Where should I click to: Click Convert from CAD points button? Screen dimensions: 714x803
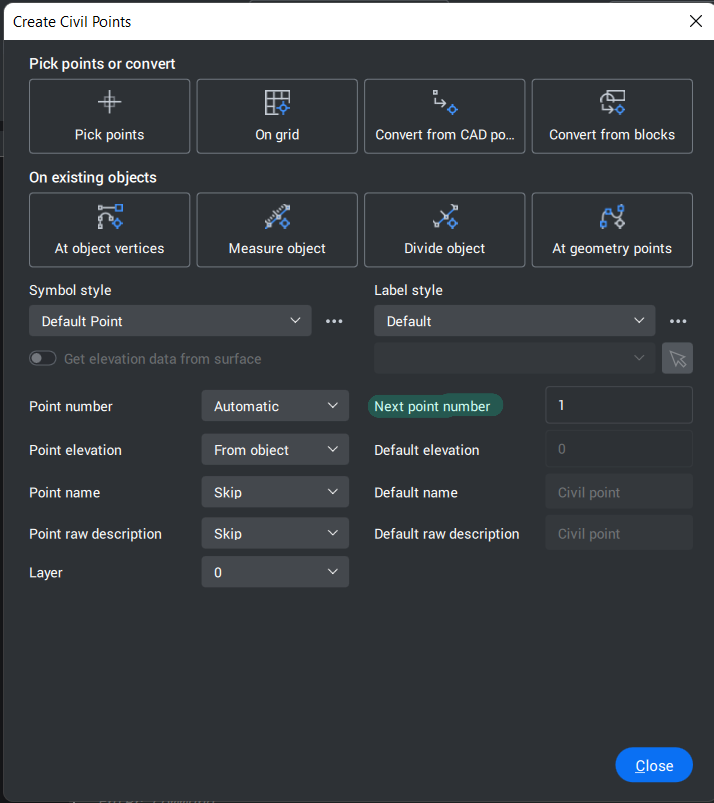click(x=444, y=116)
